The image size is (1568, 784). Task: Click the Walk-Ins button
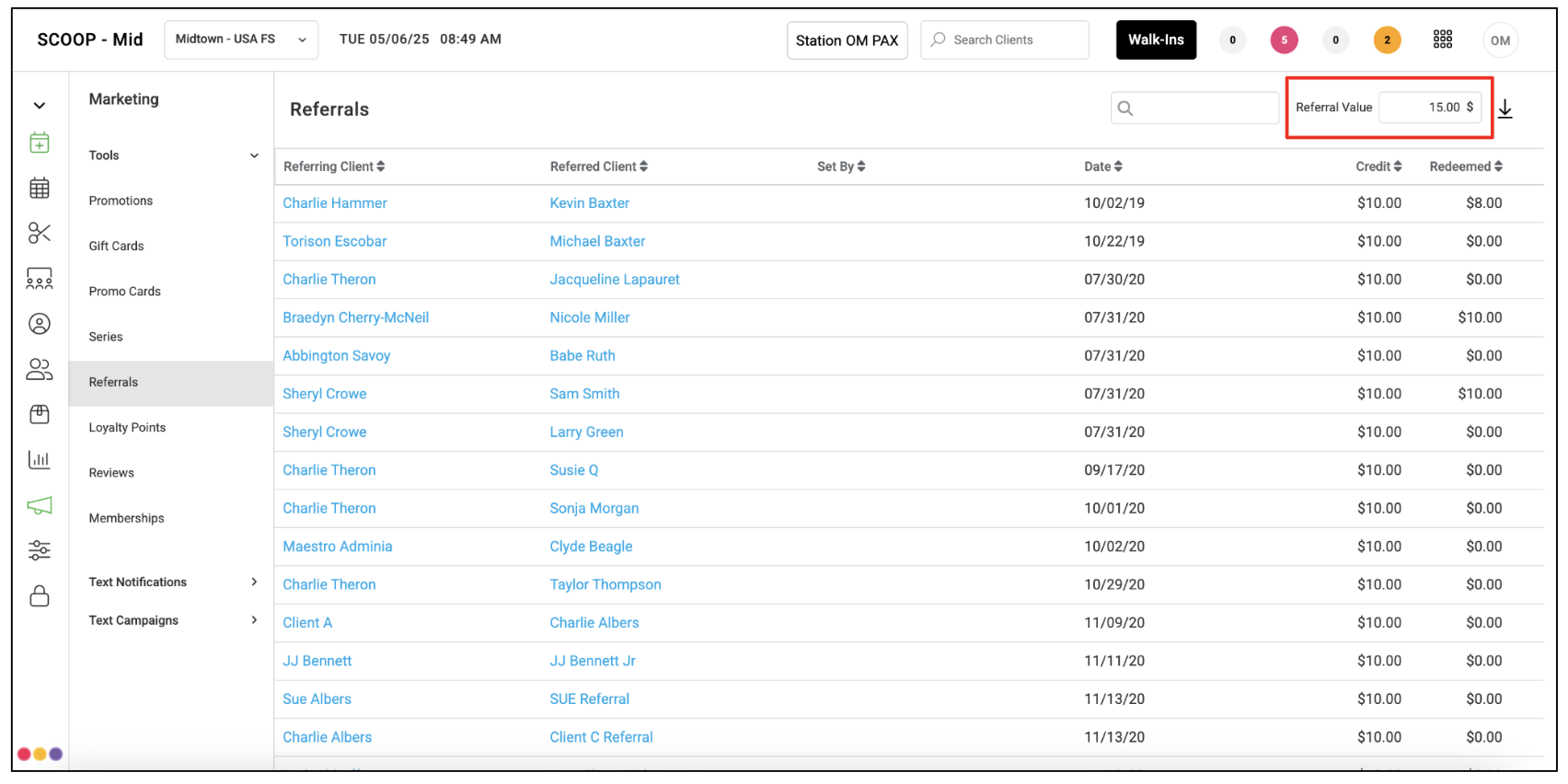tap(1156, 40)
